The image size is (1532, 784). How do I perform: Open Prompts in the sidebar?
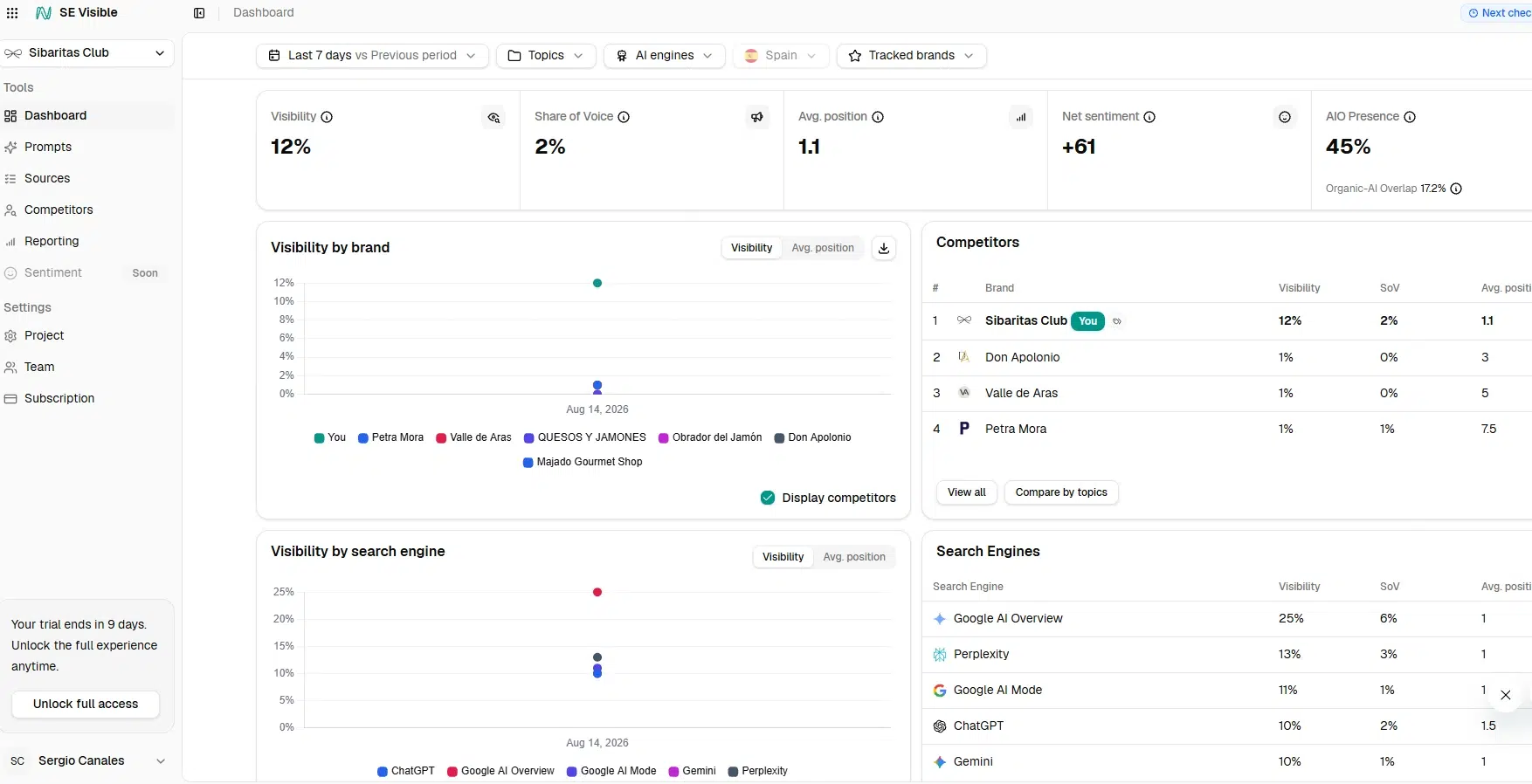pyautogui.click(x=87, y=148)
